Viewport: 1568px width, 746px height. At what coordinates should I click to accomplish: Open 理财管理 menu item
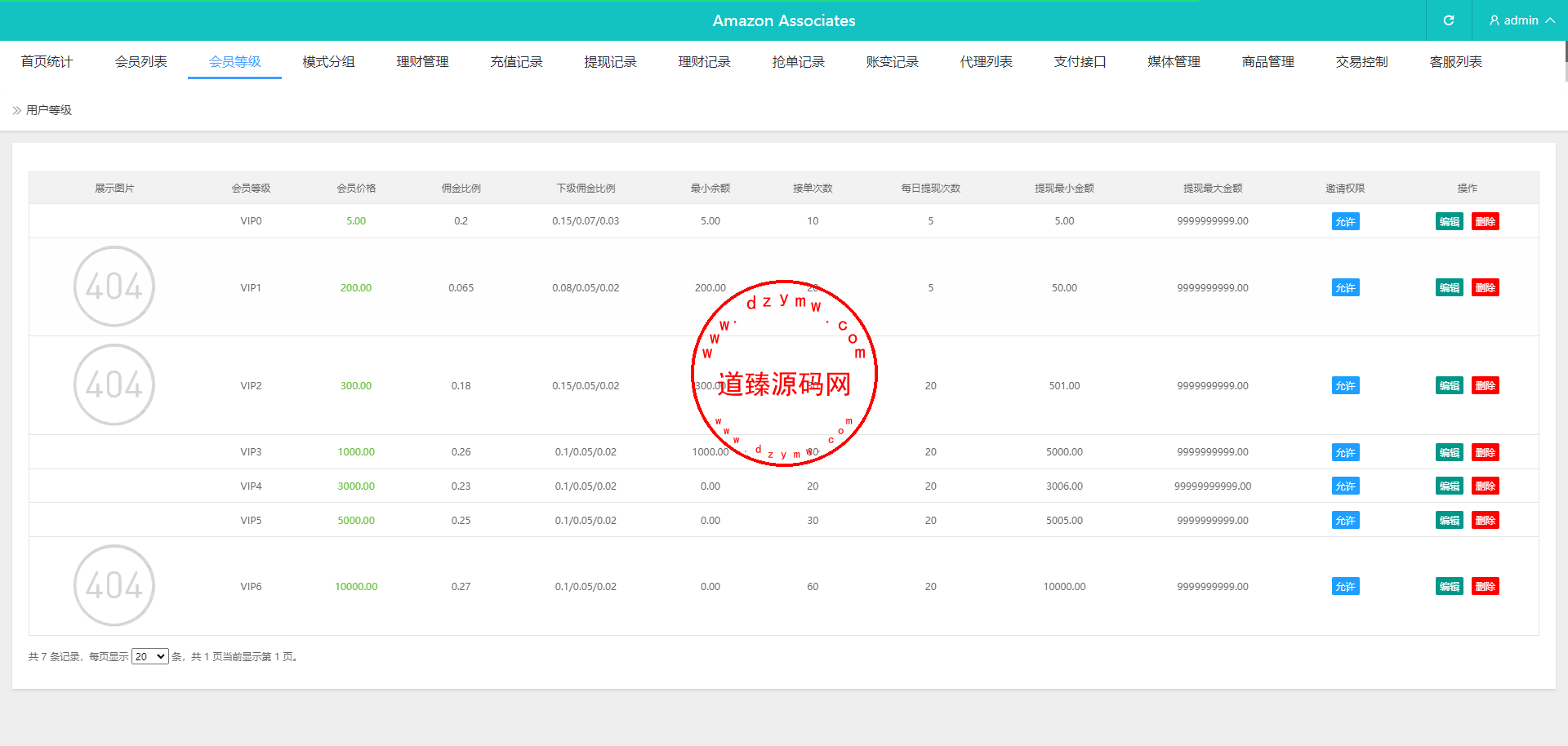pyautogui.click(x=422, y=61)
